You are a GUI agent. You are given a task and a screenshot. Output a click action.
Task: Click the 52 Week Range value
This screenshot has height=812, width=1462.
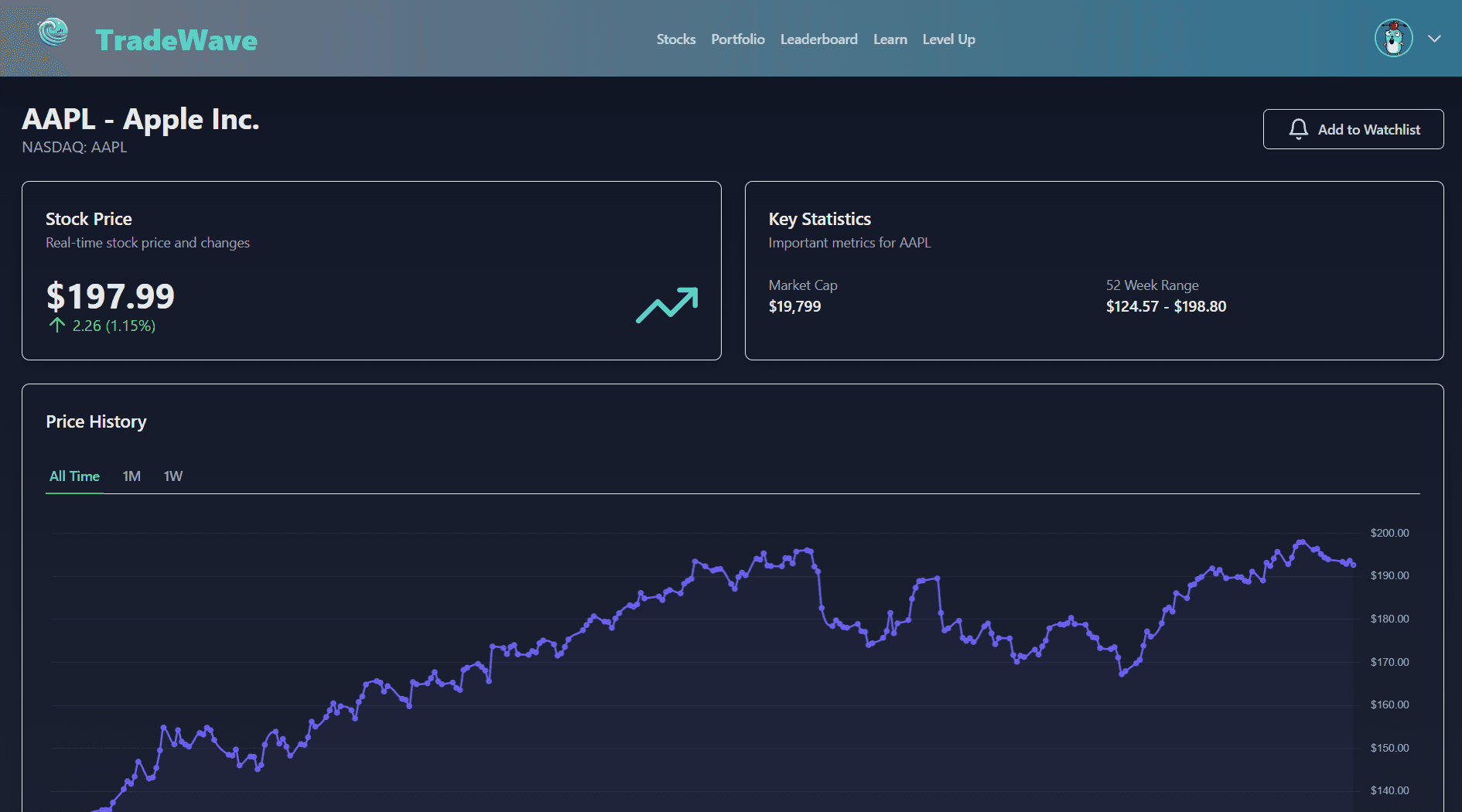(x=1166, y=306)
